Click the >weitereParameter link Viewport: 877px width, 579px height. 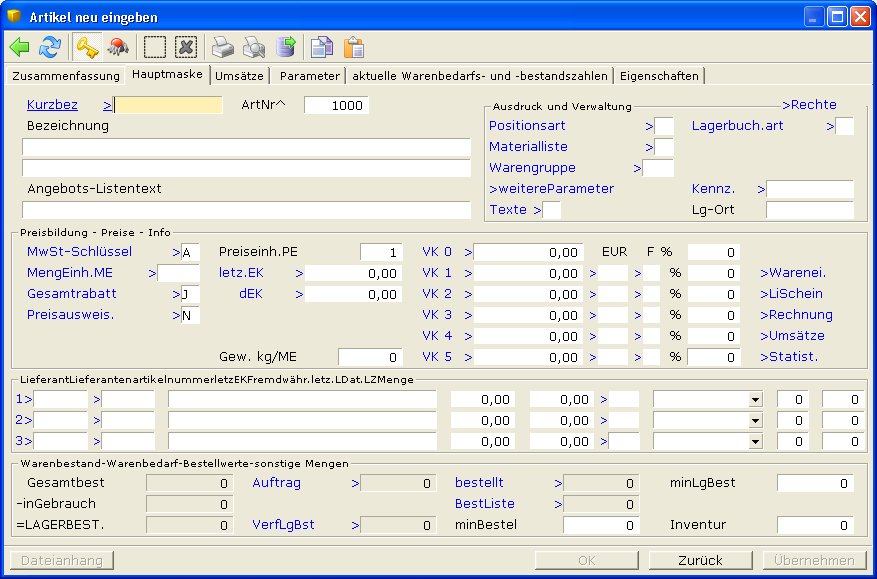tap(551, 188)
